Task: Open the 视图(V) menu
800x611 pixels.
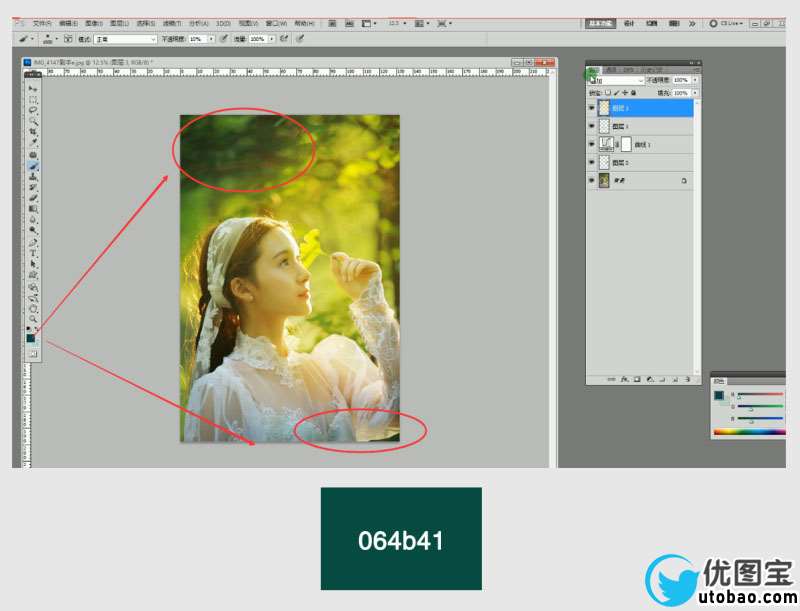Action: pos(249,23)
